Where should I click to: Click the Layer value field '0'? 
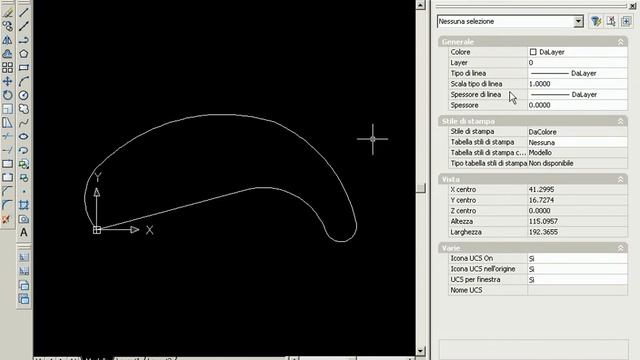578,63
